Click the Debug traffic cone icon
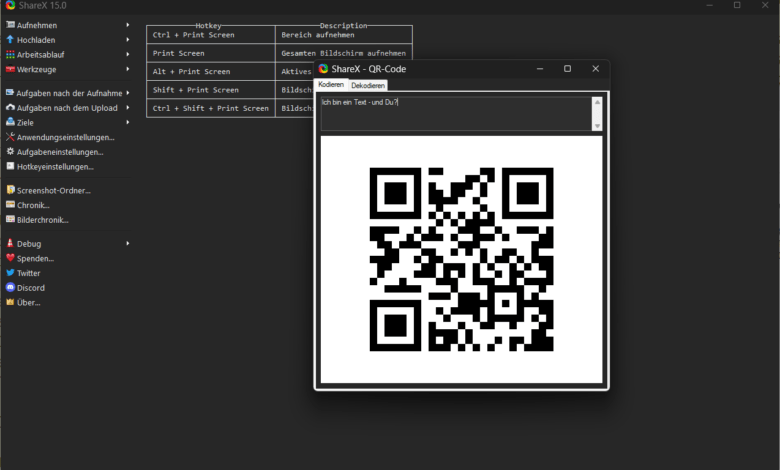780x470 pixels. tap(10, 243)
